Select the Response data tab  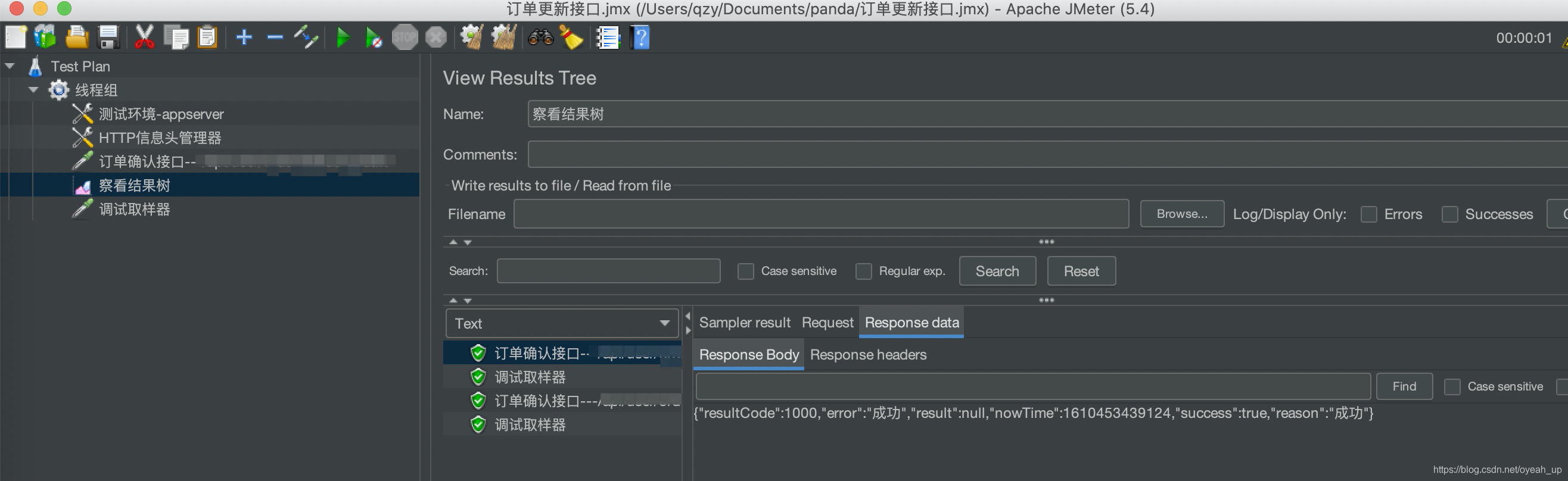coord(911,322)
